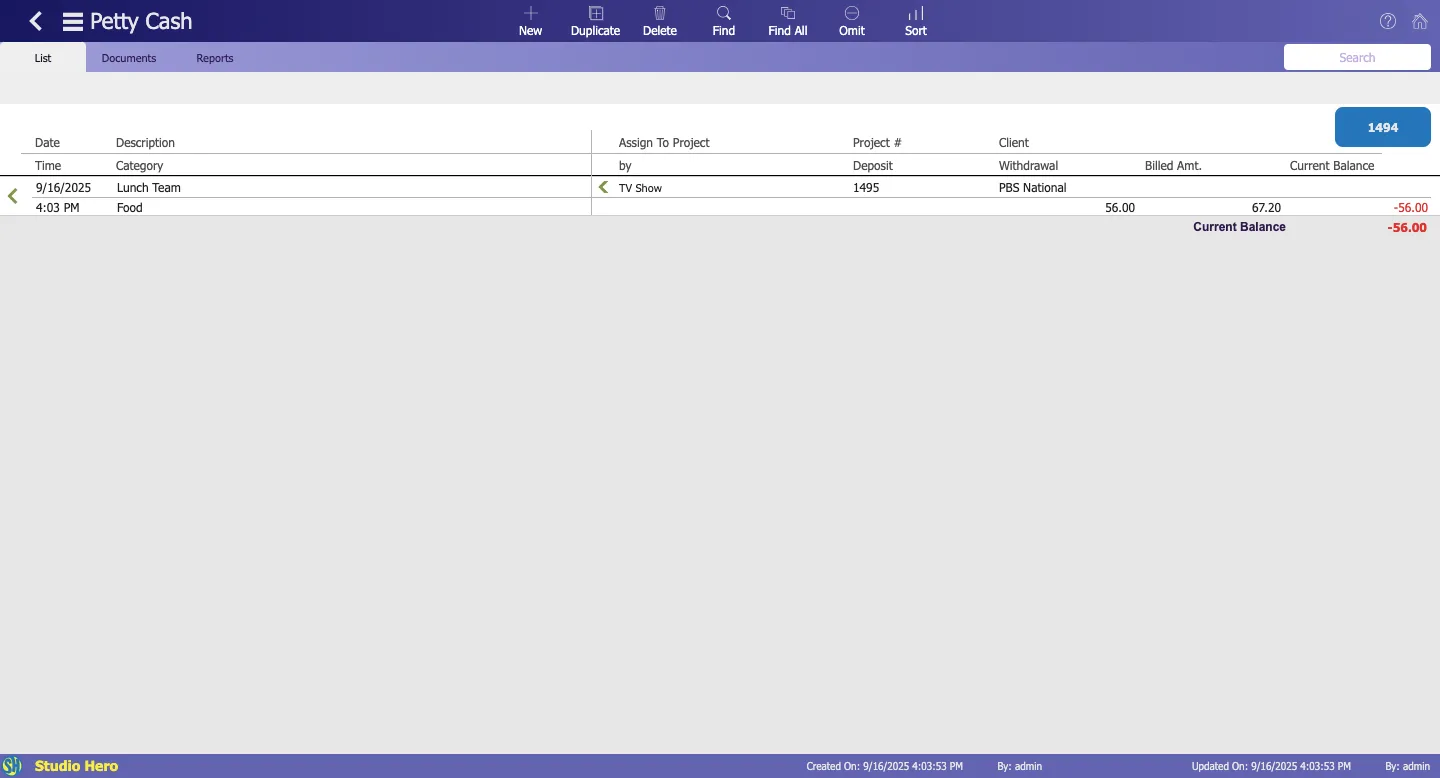Create a new petty cash entry with New
The width and height of the screenshot is (1440, 778).
[530, 21]
